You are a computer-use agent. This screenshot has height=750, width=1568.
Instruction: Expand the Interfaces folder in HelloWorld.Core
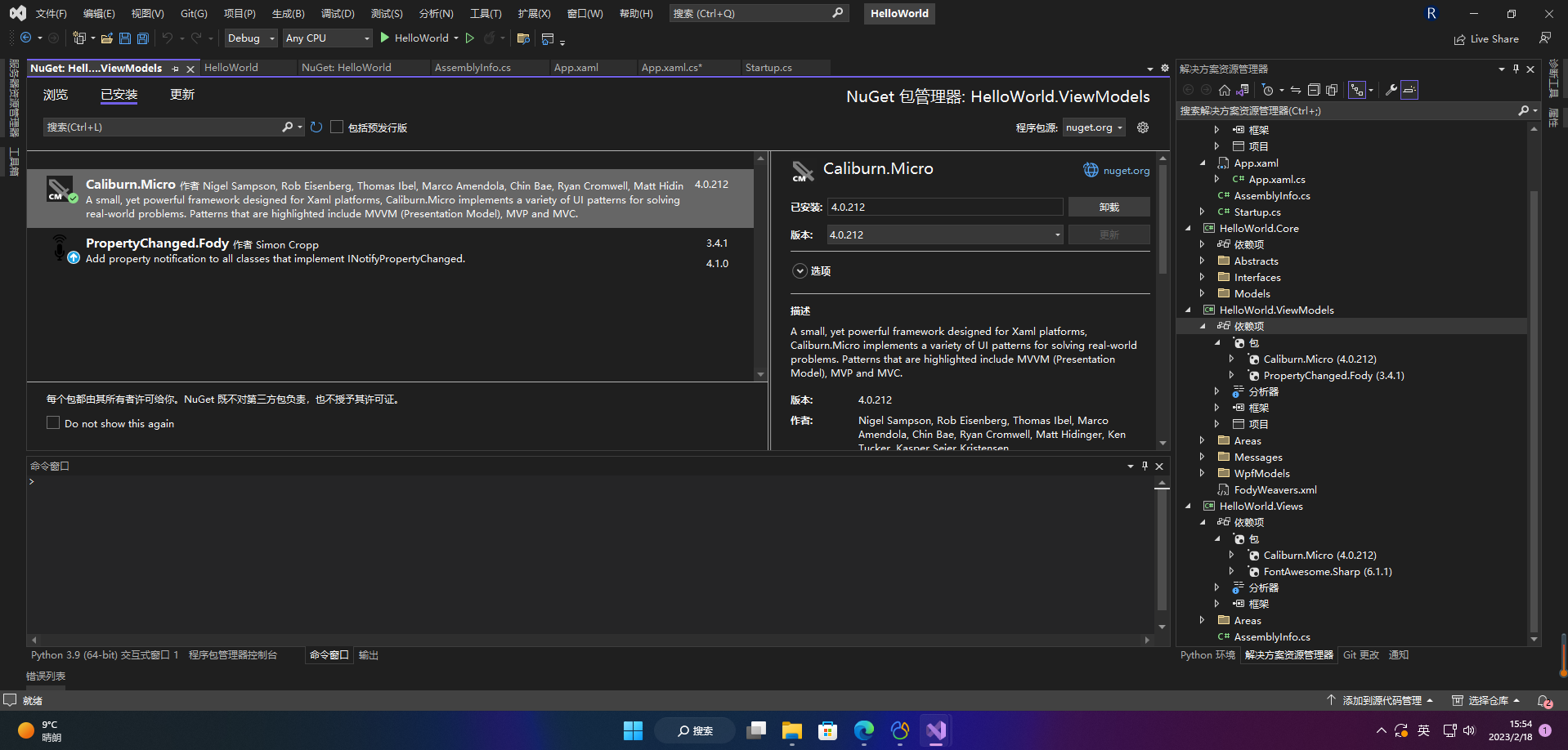tap(1202, 278)
